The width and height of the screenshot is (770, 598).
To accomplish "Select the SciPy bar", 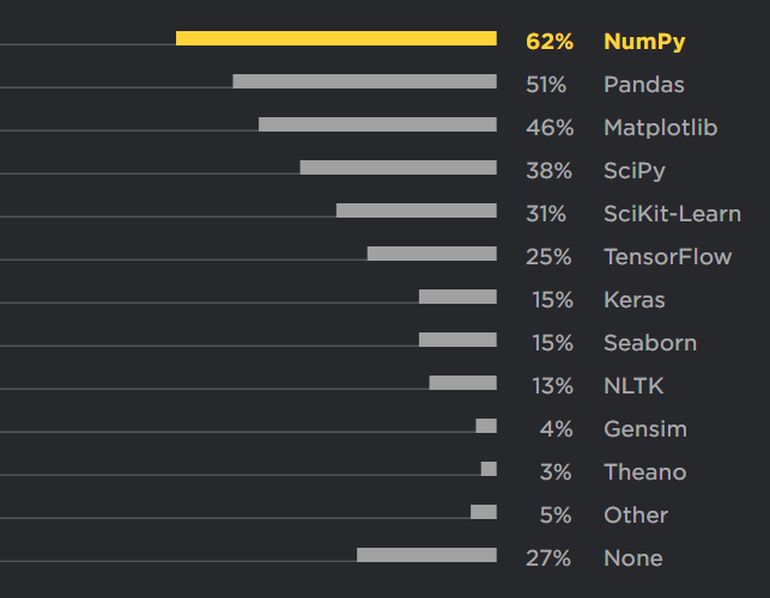I will pos(398,167).
